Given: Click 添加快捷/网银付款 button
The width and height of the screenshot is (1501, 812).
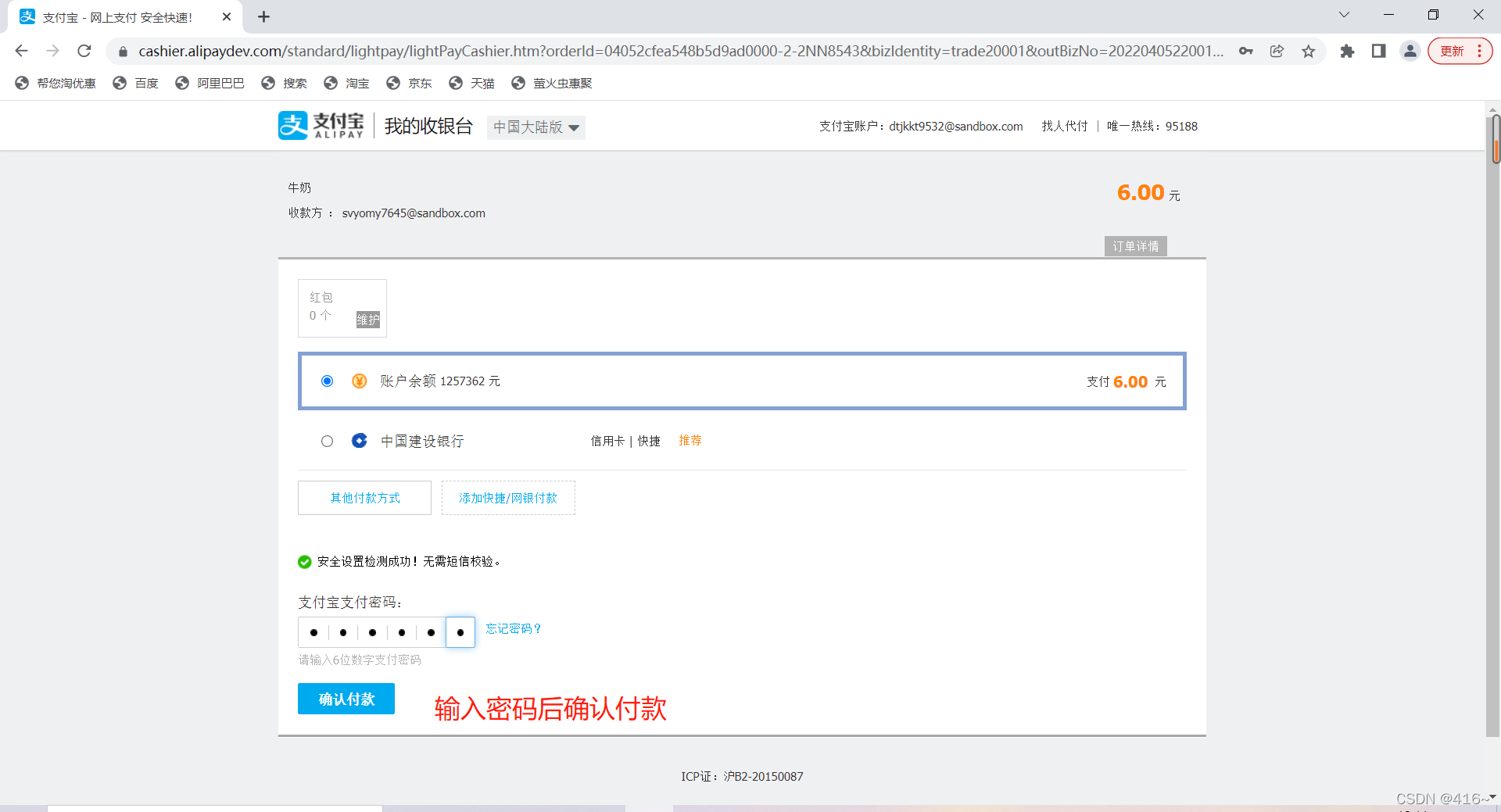Looking at the screenshot, I should pyautogui.click(x=508, y=498).
